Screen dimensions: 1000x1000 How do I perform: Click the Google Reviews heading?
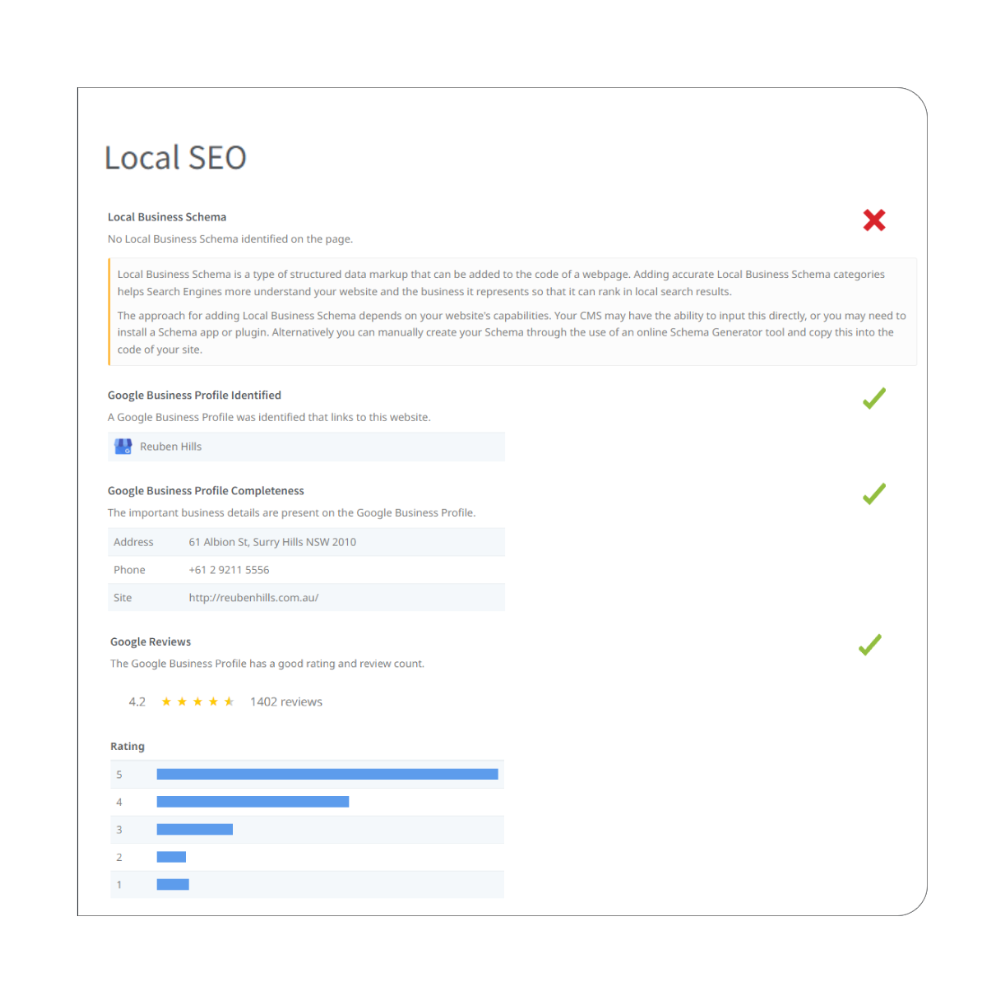[x=151, y=642]
